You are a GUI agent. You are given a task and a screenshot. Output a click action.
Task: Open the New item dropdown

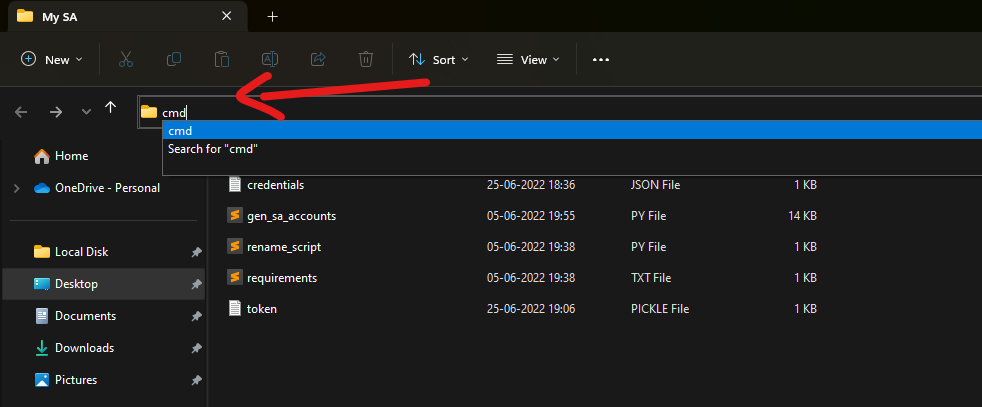click(52, 59)
